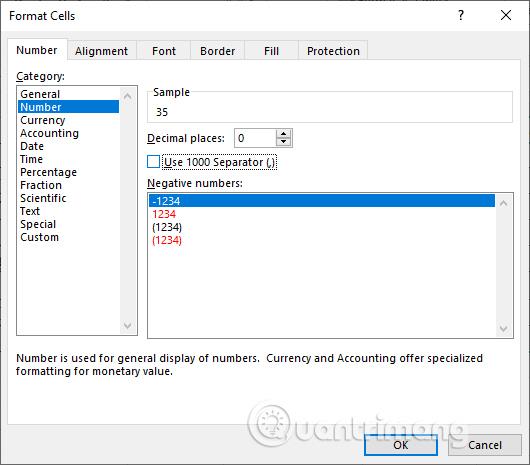The width and height of the screenshot is (530, 465).
Task: Click the OK button
Action: (401, 445)
